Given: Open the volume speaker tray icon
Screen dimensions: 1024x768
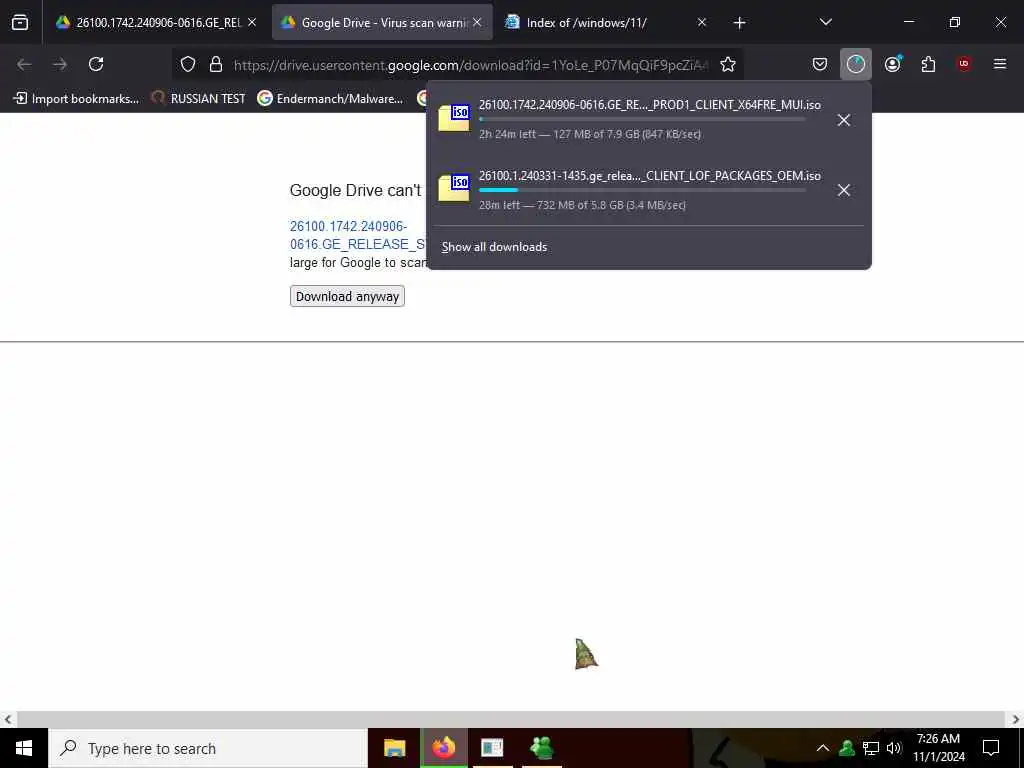Looking at the screenshot, I should click(x=894, y=748).
